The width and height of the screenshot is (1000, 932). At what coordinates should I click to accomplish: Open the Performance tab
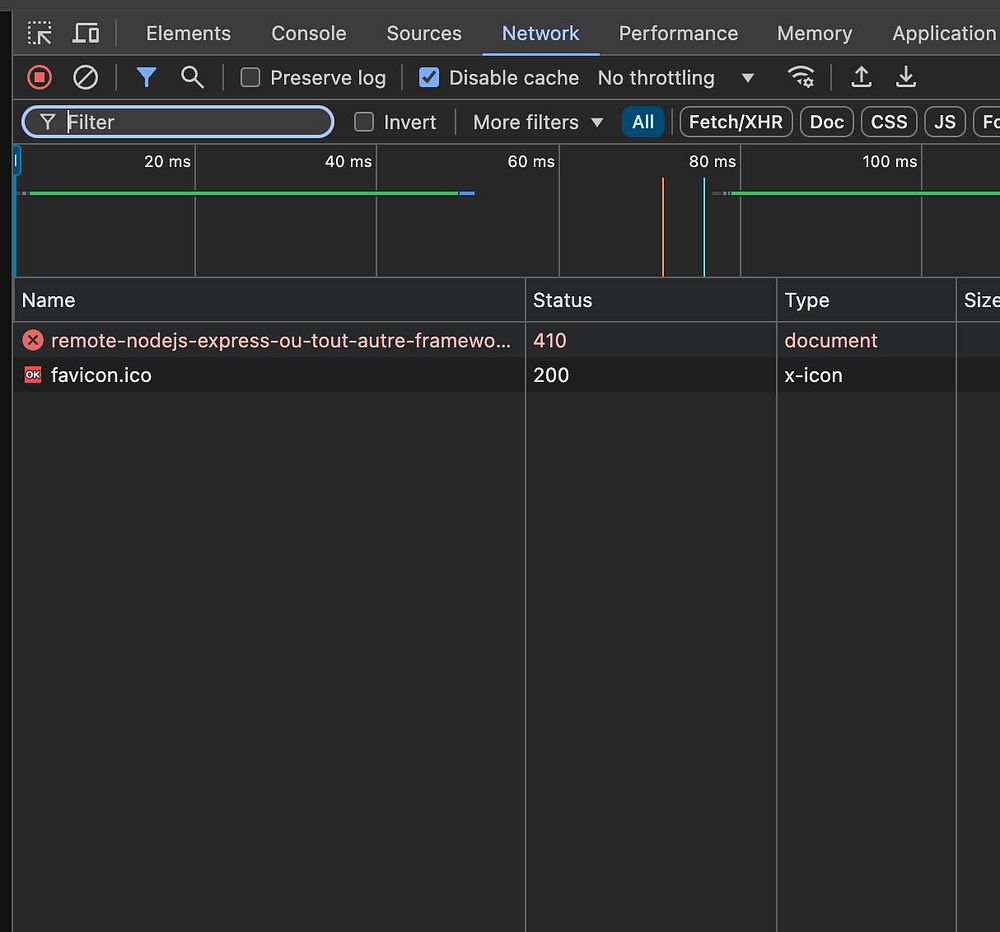click(678, 33)
